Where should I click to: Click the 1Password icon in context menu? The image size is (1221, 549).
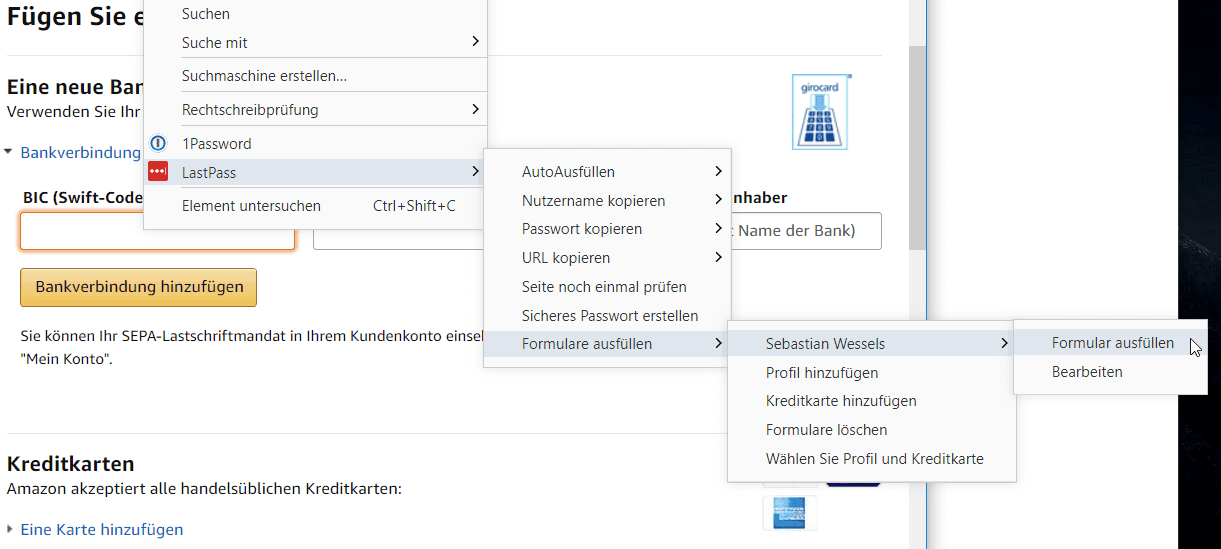[157, 143]
